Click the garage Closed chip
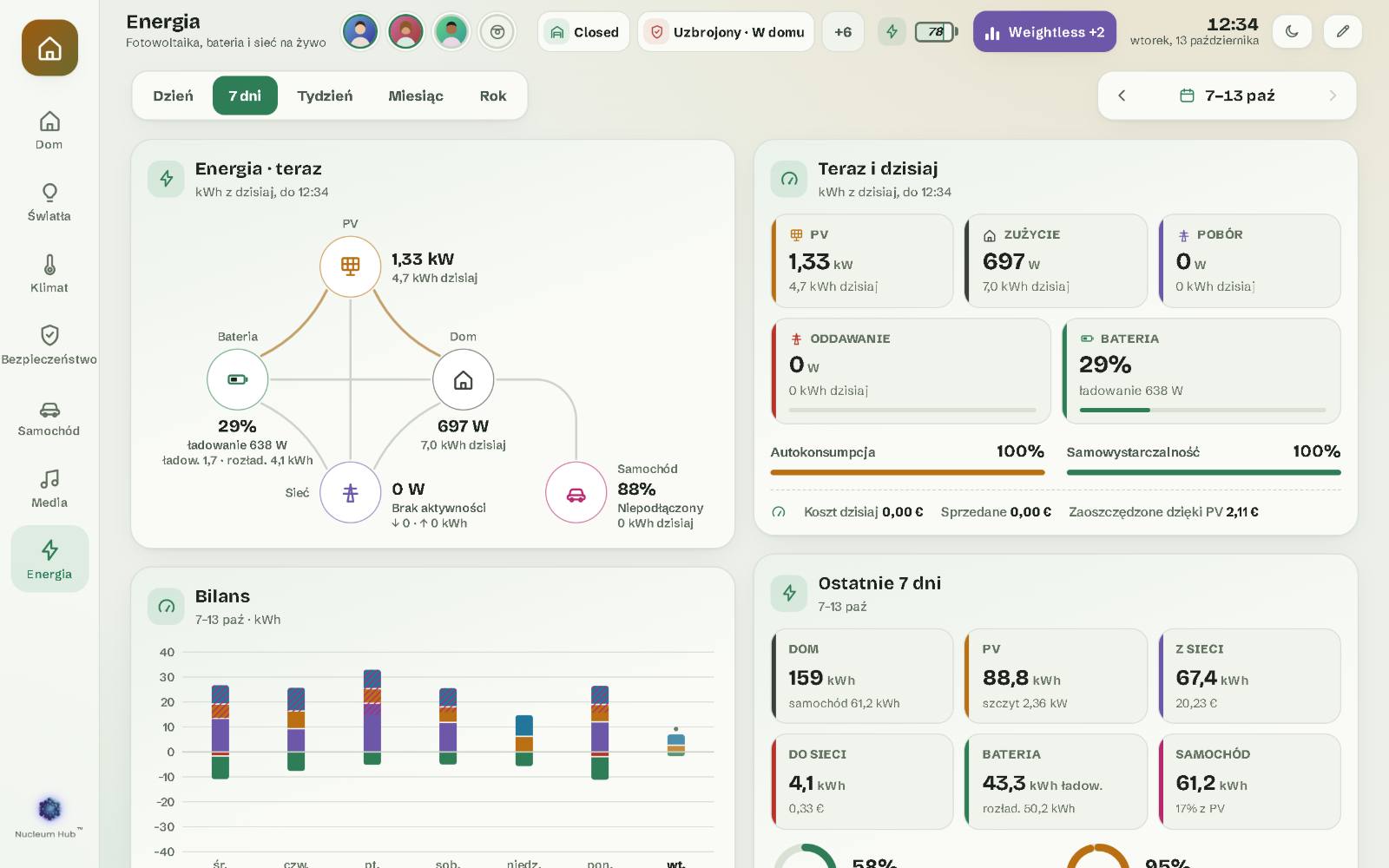 tap(583, 32)
